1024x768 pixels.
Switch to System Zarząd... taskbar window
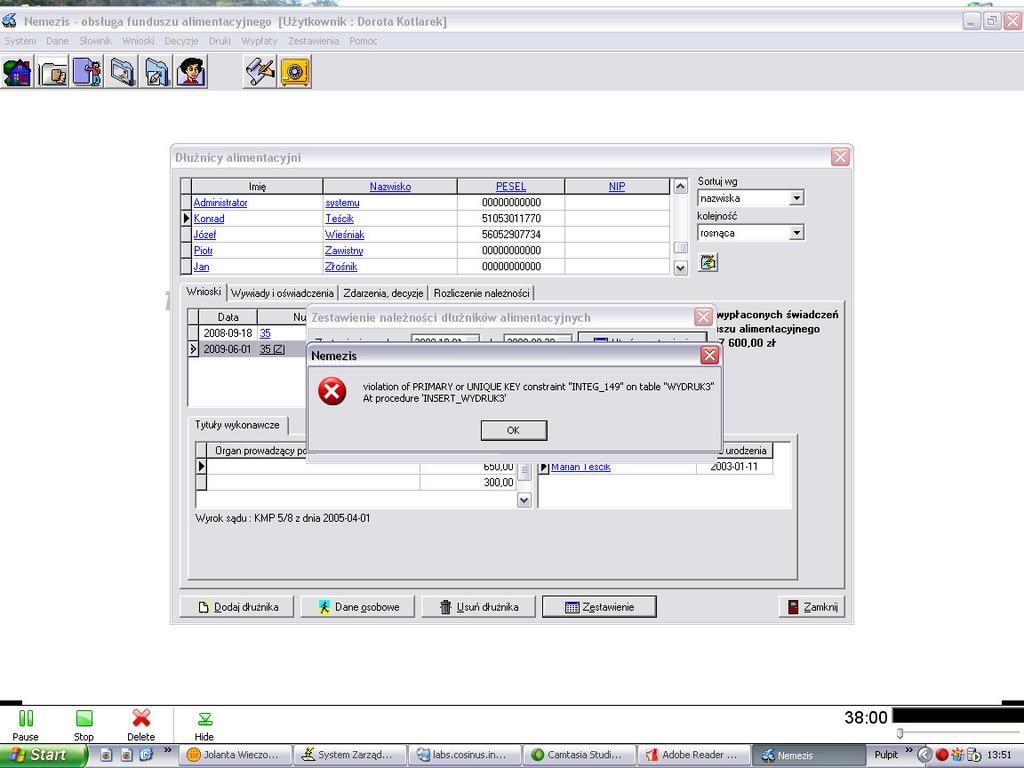point(350,755)
